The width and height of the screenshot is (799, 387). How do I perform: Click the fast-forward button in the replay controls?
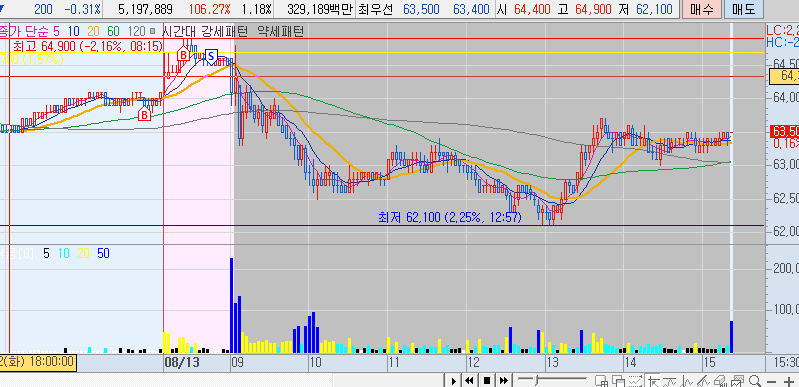(504, 380)
